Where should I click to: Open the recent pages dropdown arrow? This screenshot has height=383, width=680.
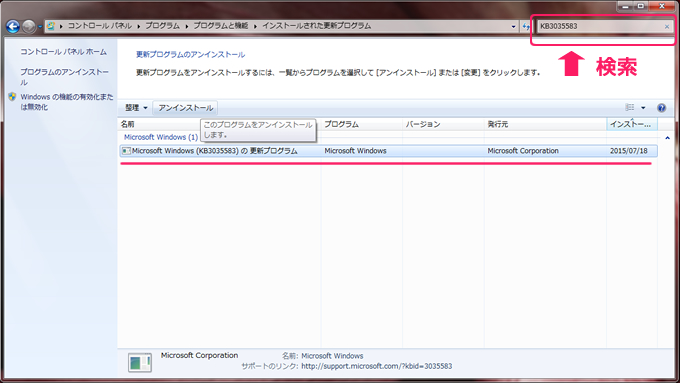pos(40,26)
